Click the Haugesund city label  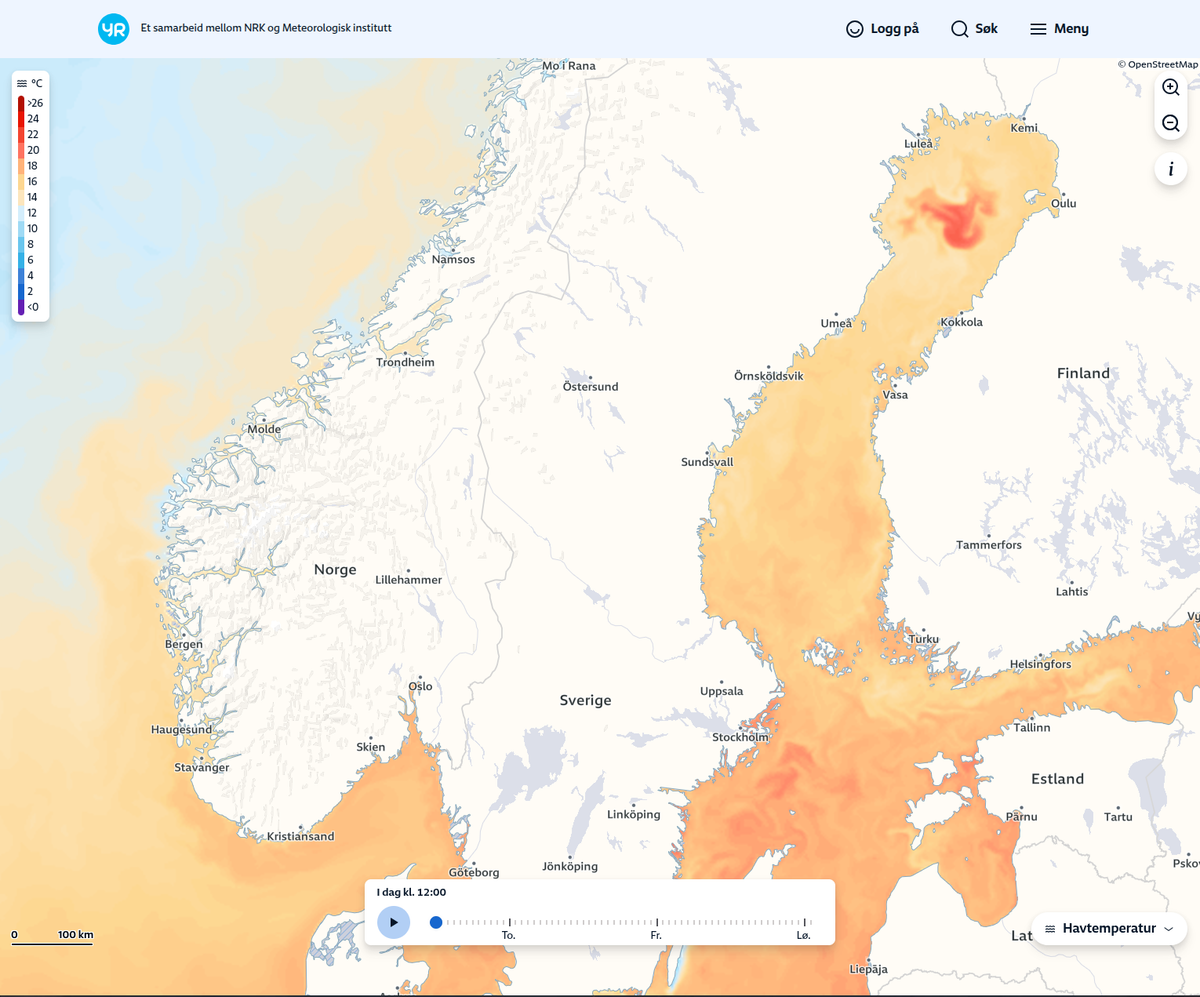click(182, 729)
